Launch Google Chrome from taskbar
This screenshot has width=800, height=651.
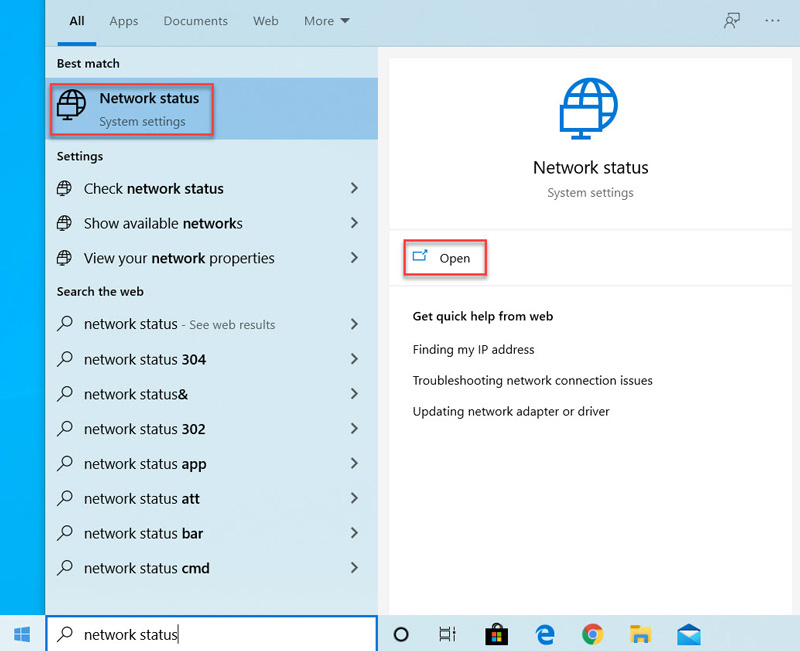coord(593,634)
